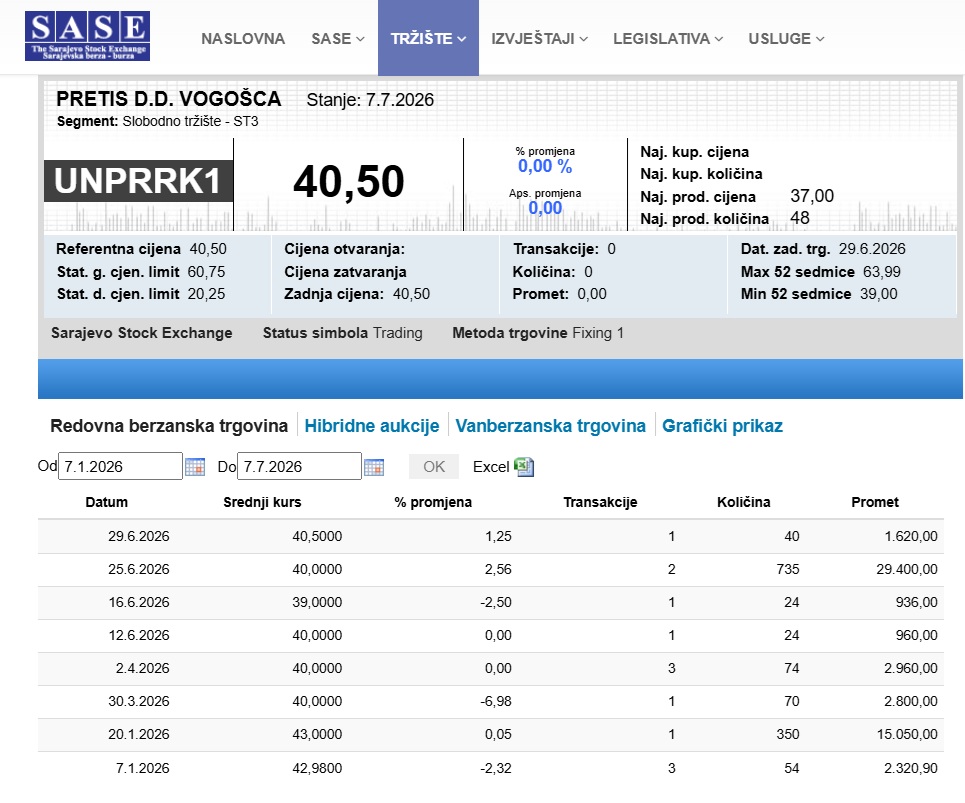Click the -6,98 percent change cell
The image size is (965, 803).
pyautogui.click(x=496, y=701)
